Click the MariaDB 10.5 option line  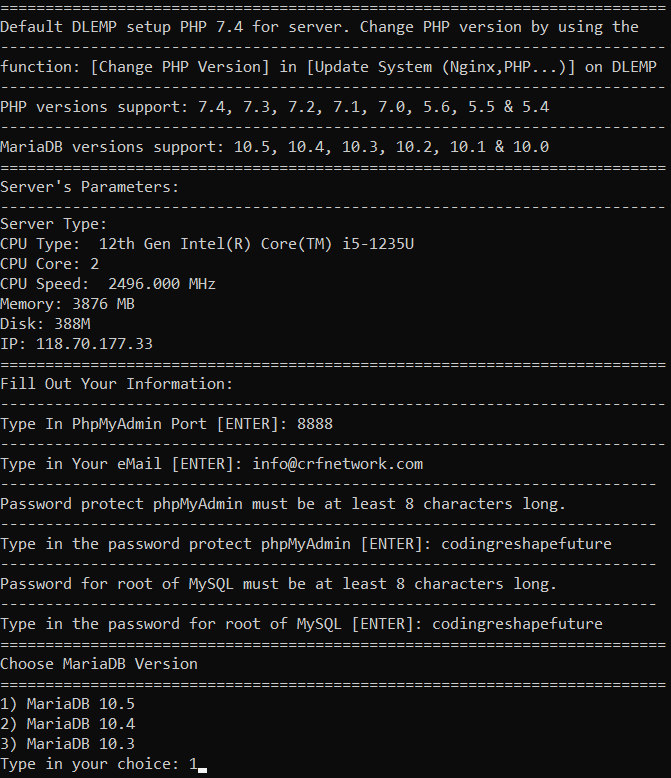[67, 704]
